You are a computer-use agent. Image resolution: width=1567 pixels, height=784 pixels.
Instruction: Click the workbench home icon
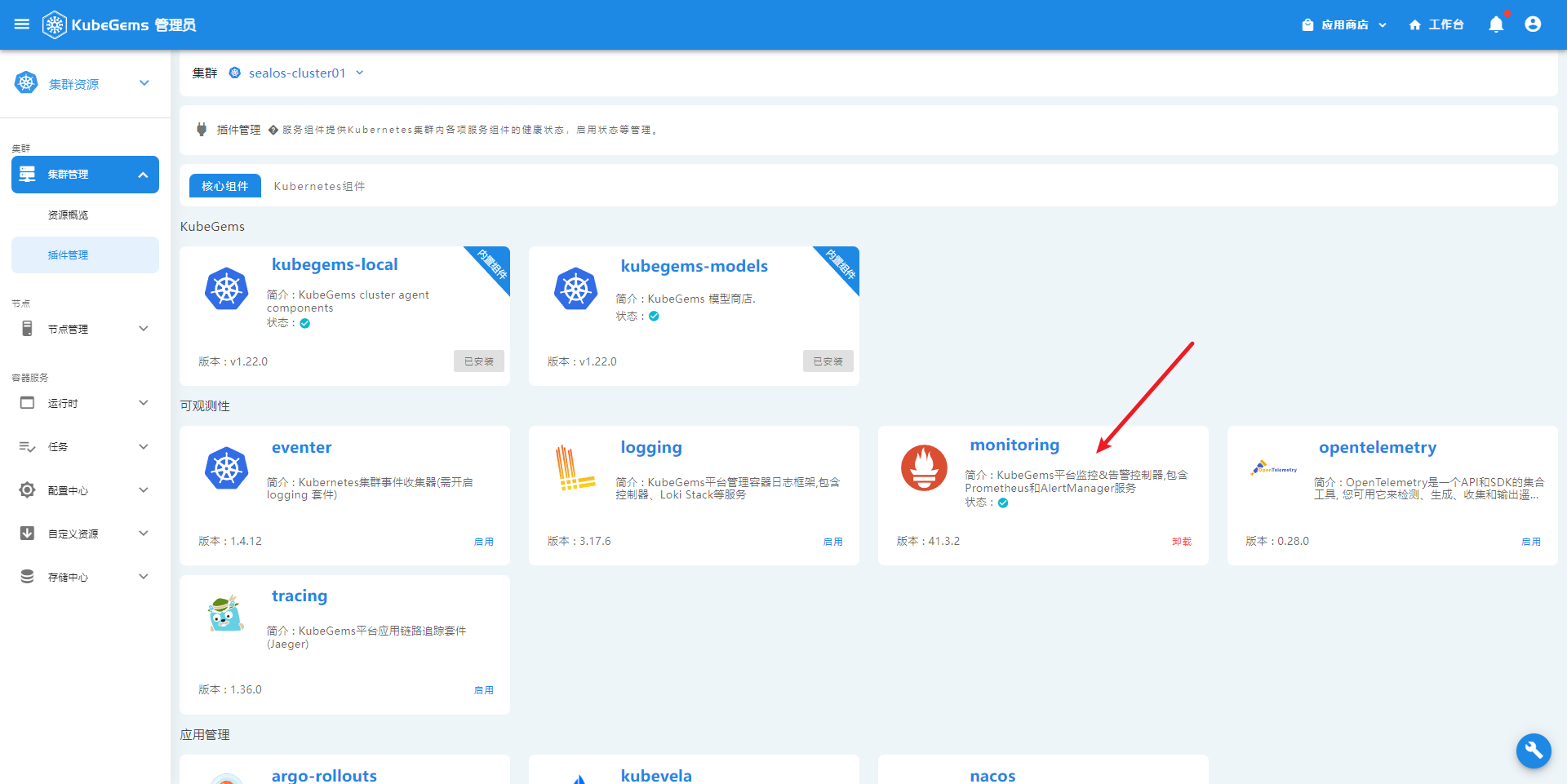click(x=1414, y=24)
